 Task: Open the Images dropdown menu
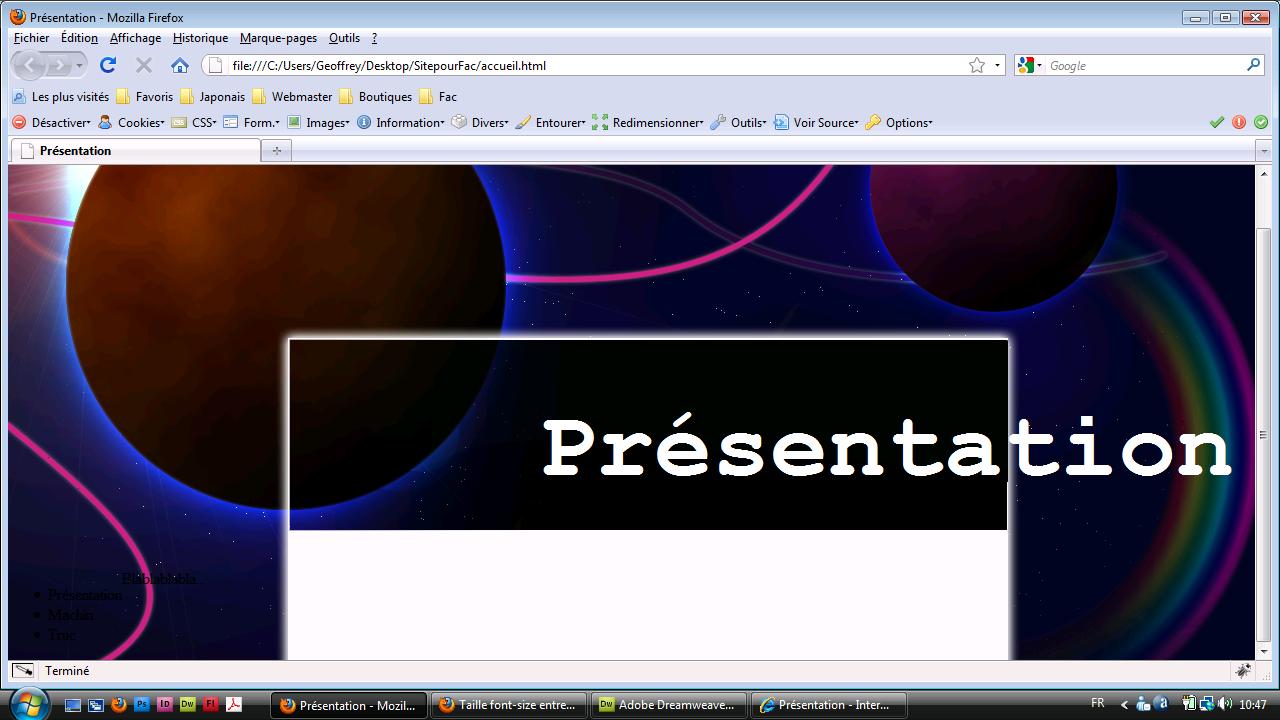(x=318, y=122)
